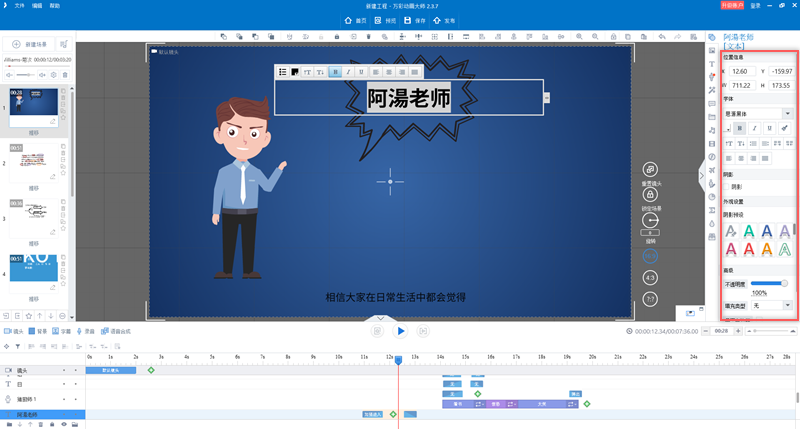Open text color swatch in the floating toolbar
800x429 pixels.
coord(295,72)
